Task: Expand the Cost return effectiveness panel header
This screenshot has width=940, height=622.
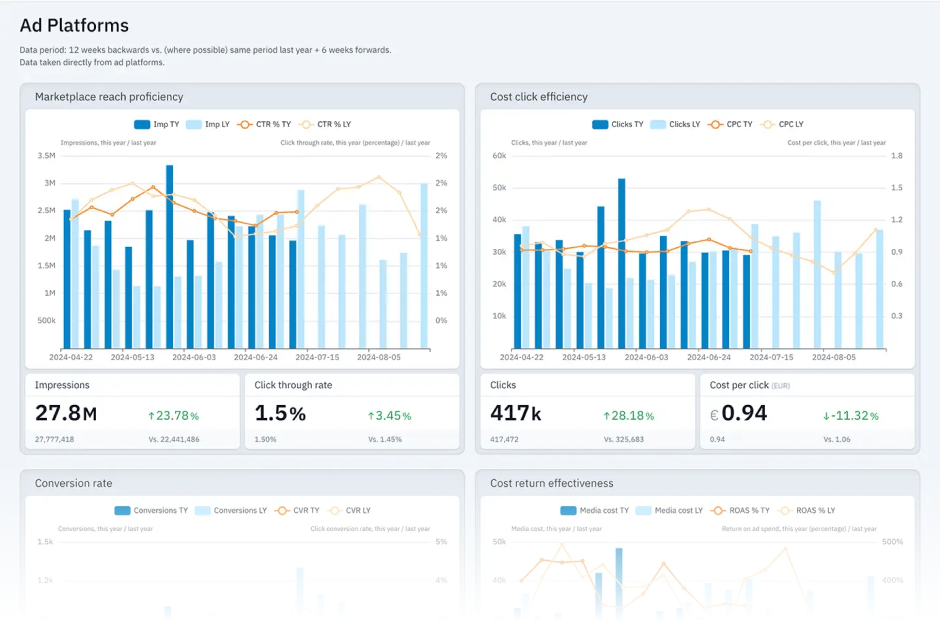Action: click(552, 483)
